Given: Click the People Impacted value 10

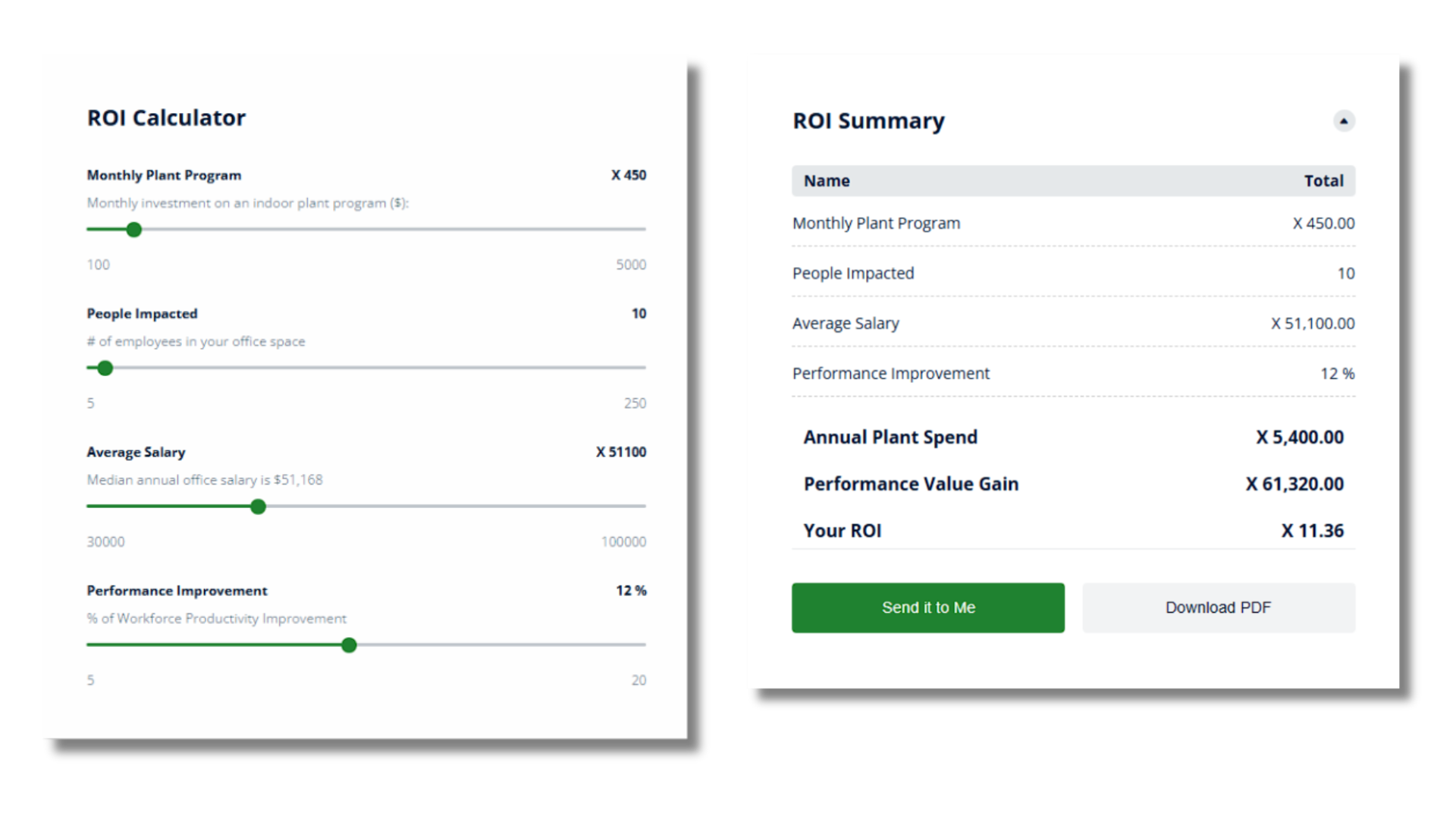Looking at the screenshot, I should point(639,313).
